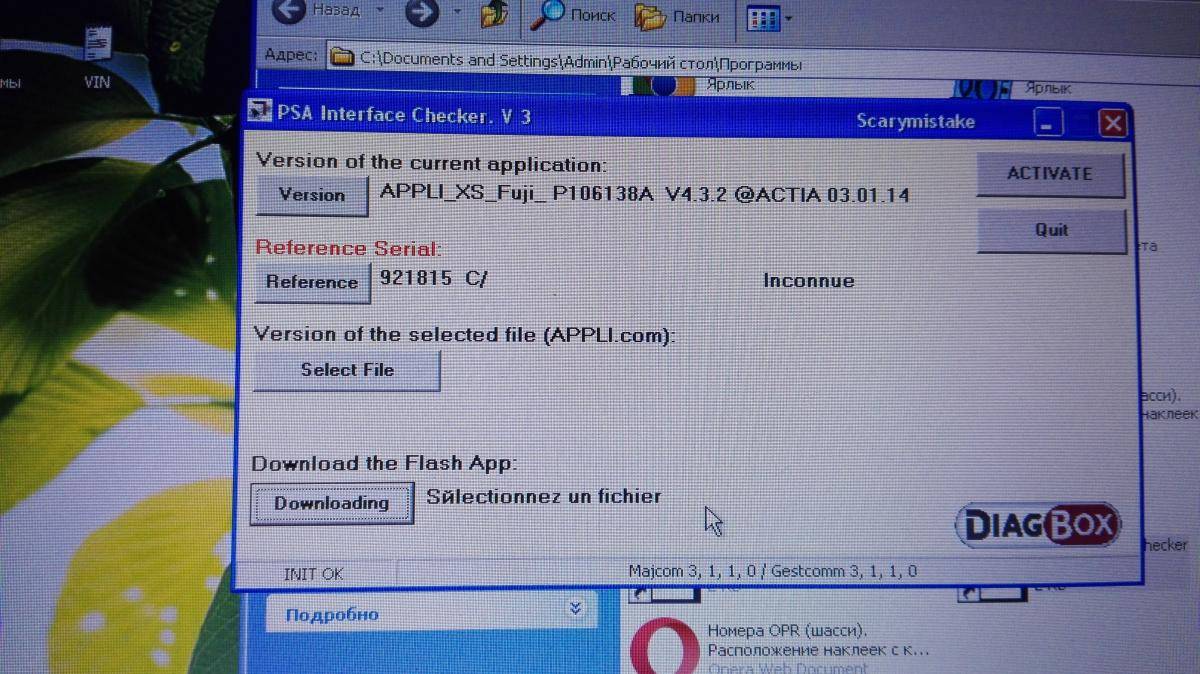Open the Select File dialog button

[x=347, y=370]
